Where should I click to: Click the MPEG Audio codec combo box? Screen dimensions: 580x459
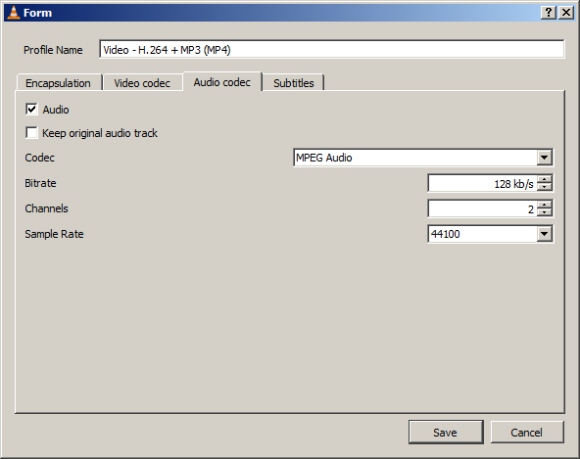(423, 158)
